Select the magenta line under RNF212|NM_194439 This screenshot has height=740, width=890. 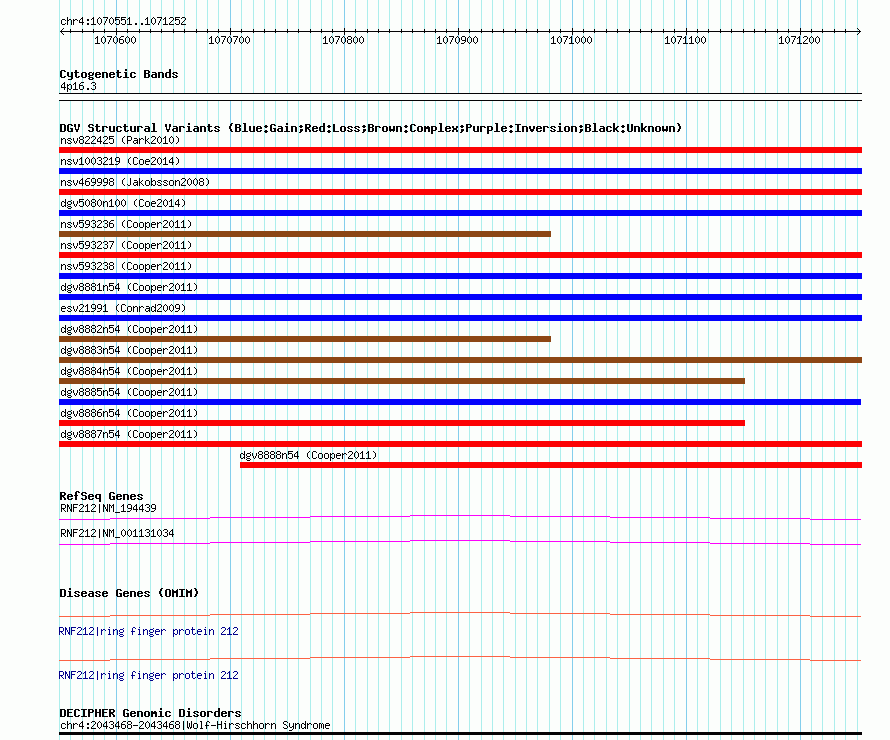pos(460,517)
